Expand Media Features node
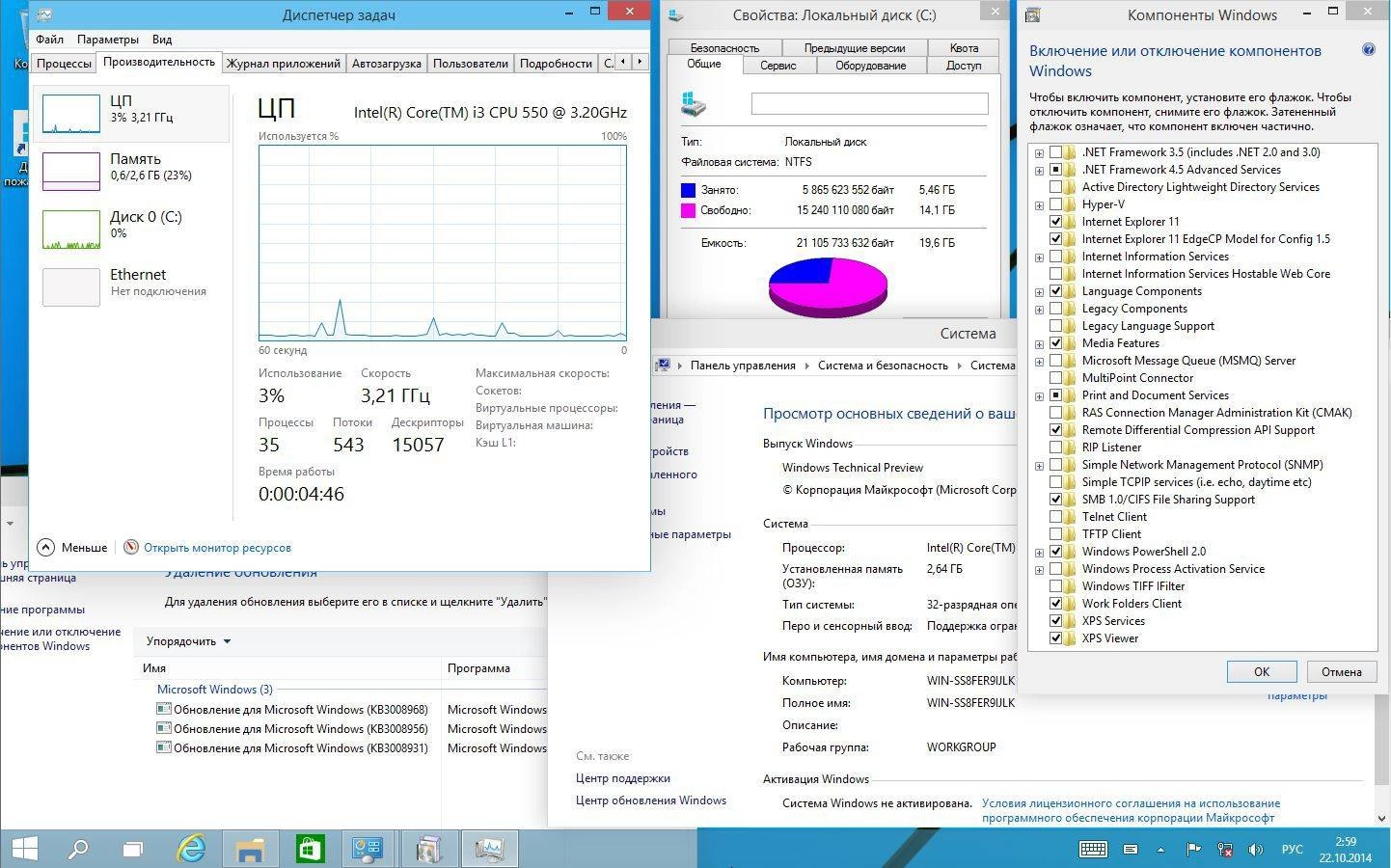This screenshot has height=868, width=1391. pyautogui.click(x=1039, y=343)
